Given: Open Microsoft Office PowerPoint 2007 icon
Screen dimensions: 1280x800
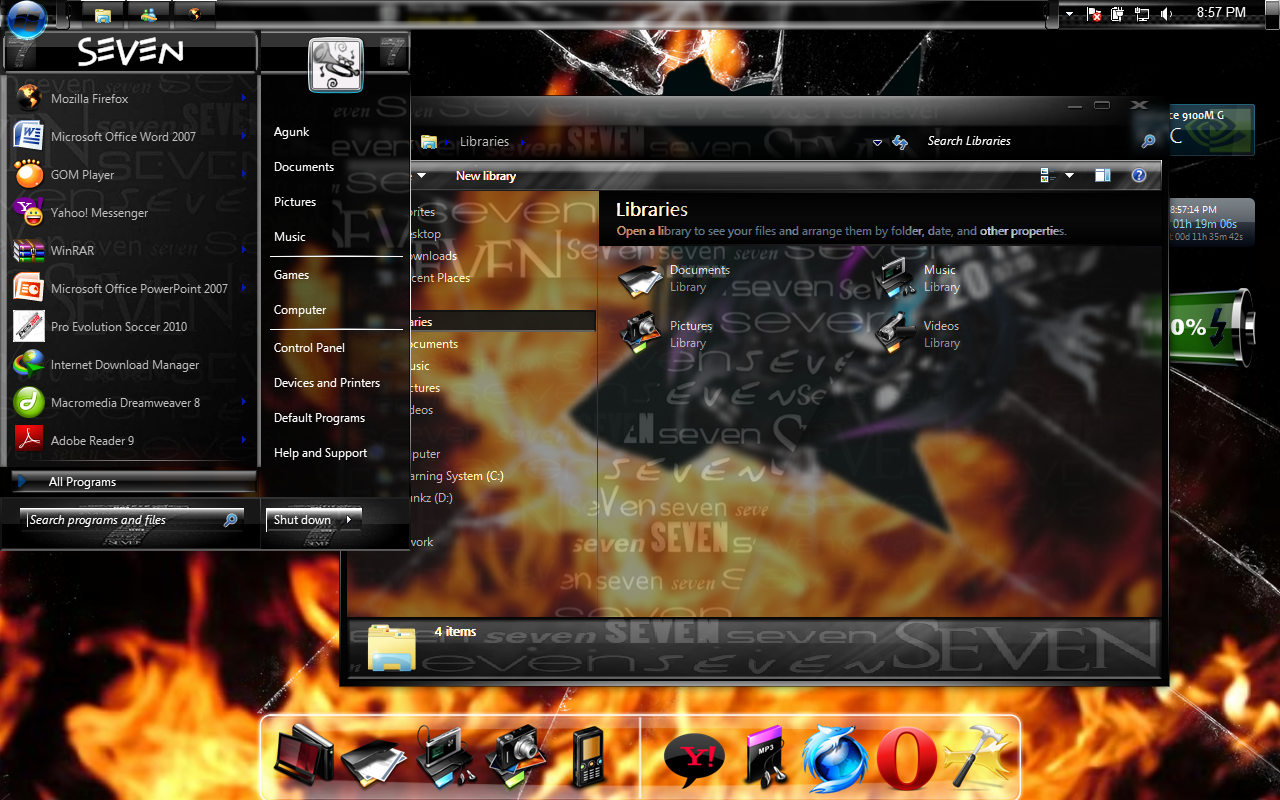Looking at the screenshot, I should (28, 288).
